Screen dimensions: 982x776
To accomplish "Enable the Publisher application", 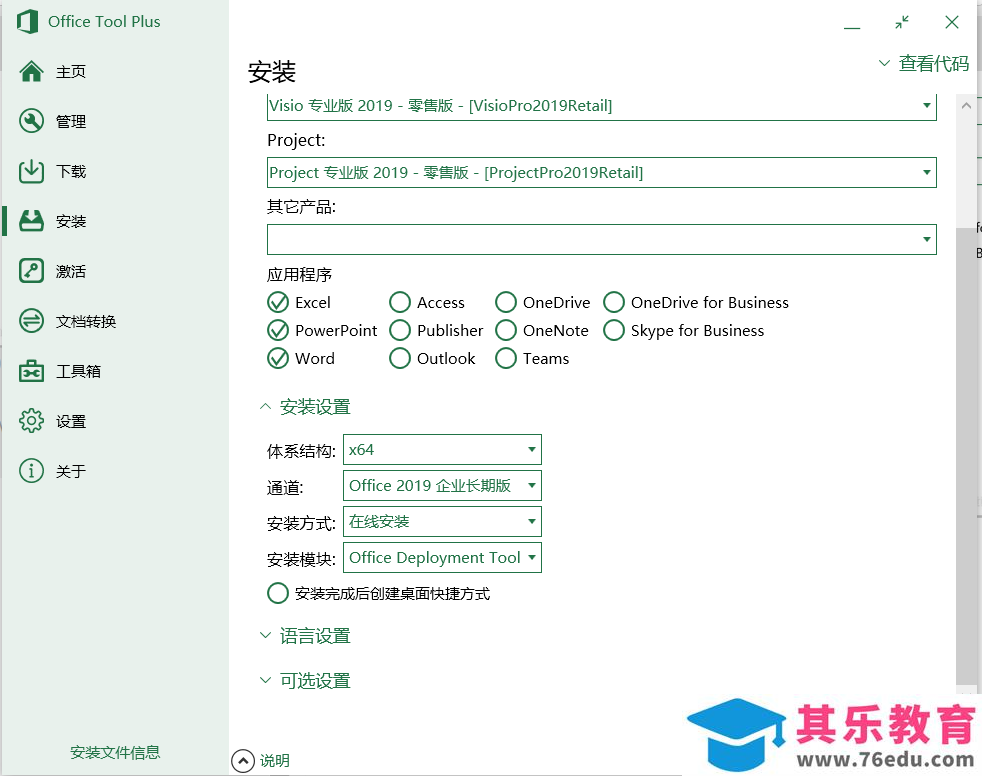I will pos(400,330).
